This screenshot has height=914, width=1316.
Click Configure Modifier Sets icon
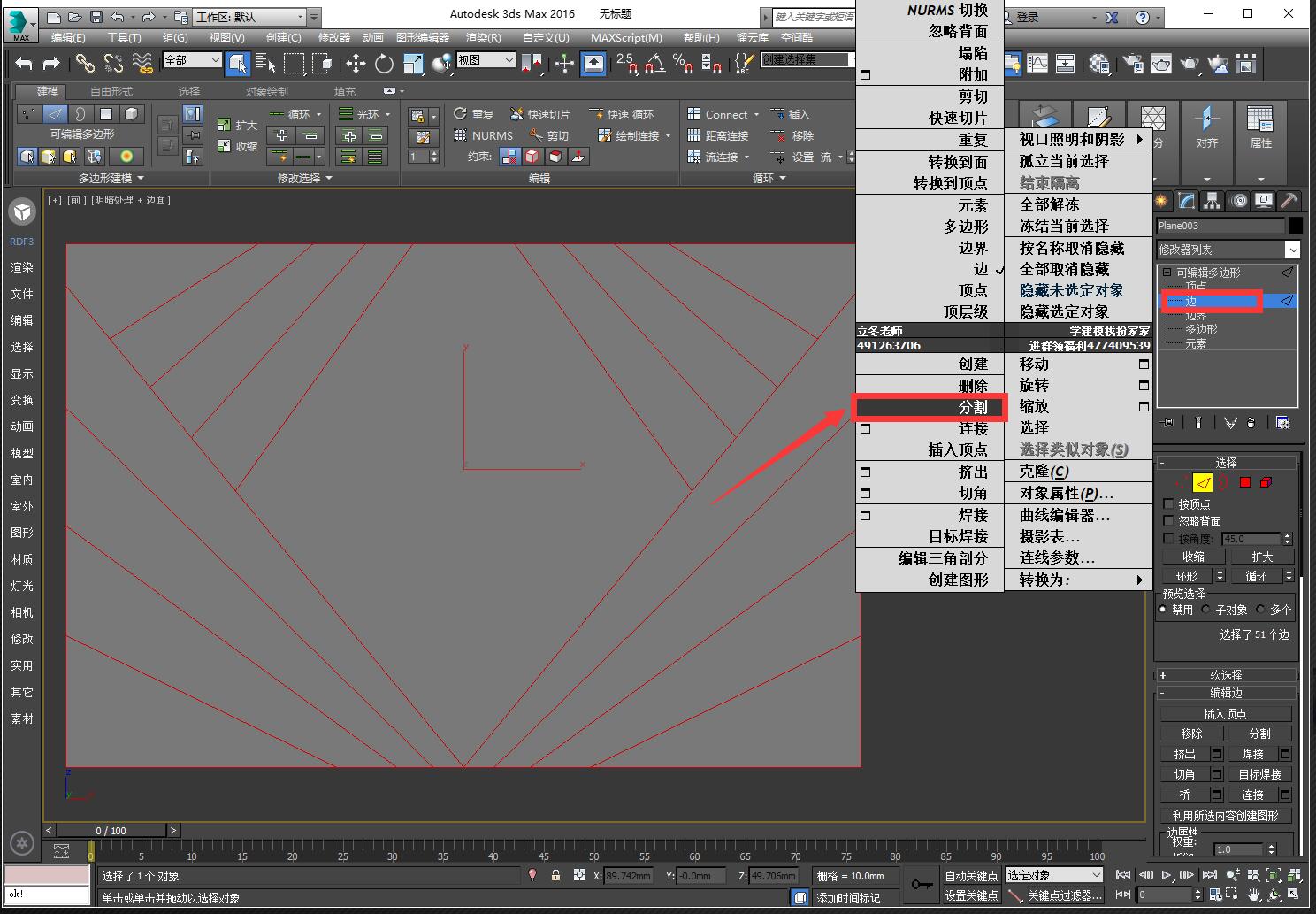pyautogui.click(x=1282, y=423)
